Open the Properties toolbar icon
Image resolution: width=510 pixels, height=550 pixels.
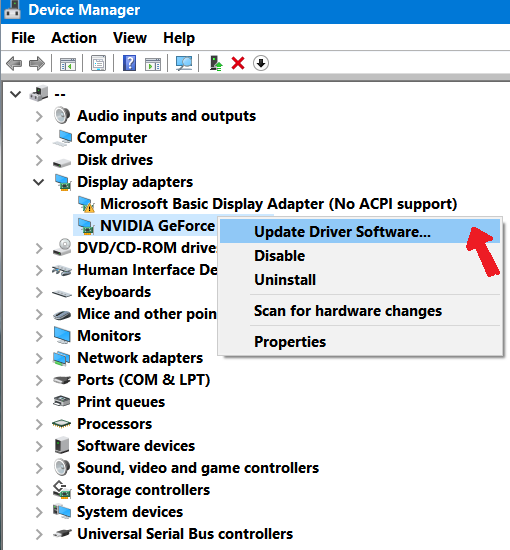point(99,63)
